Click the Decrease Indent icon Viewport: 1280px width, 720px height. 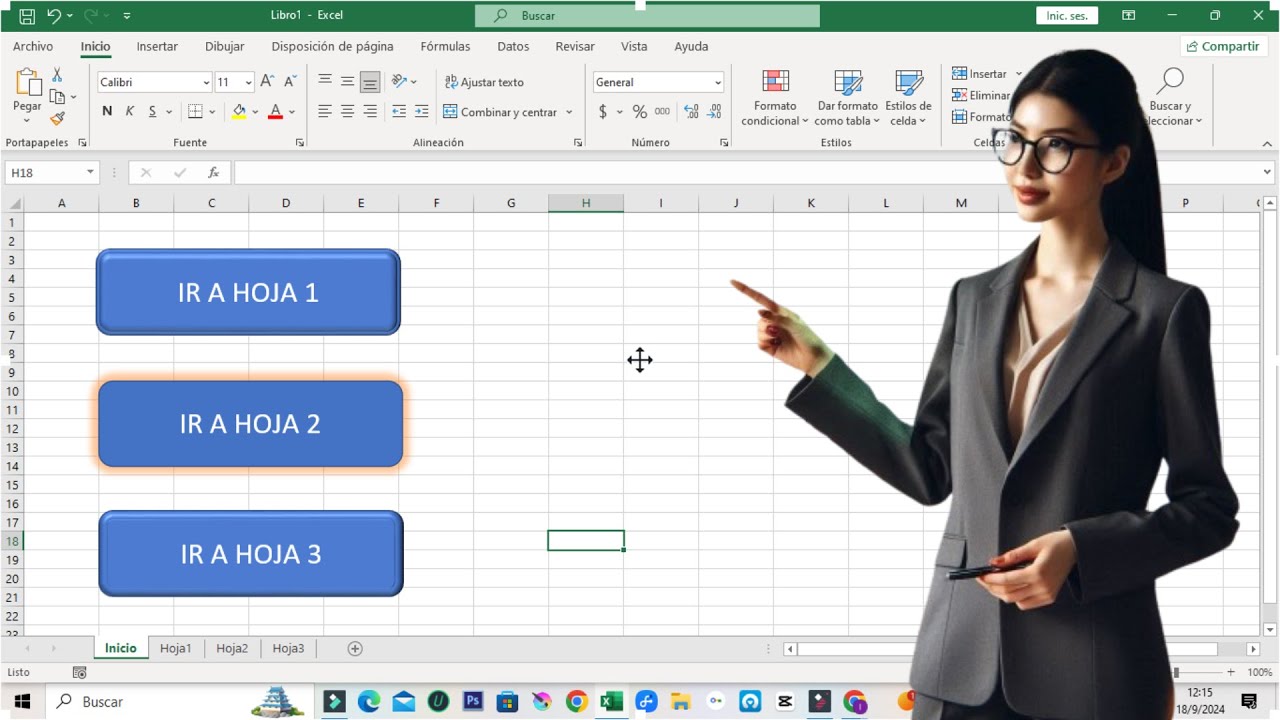[x=399, y=112]
